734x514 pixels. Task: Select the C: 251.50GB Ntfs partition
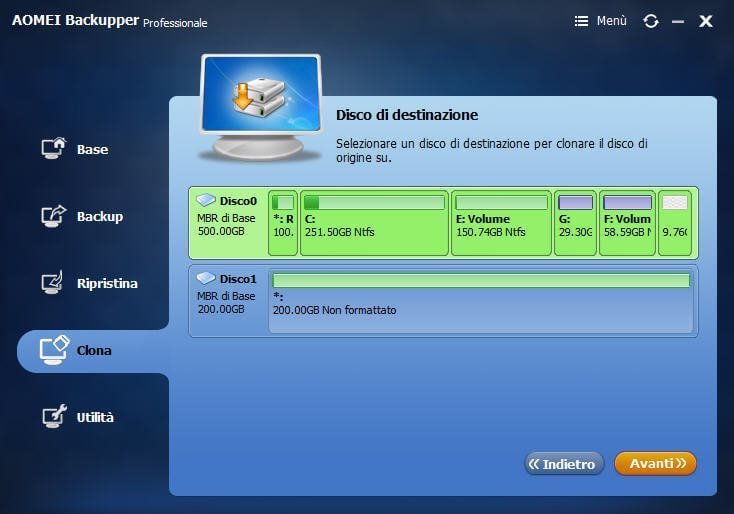click(x=374, y=223)
